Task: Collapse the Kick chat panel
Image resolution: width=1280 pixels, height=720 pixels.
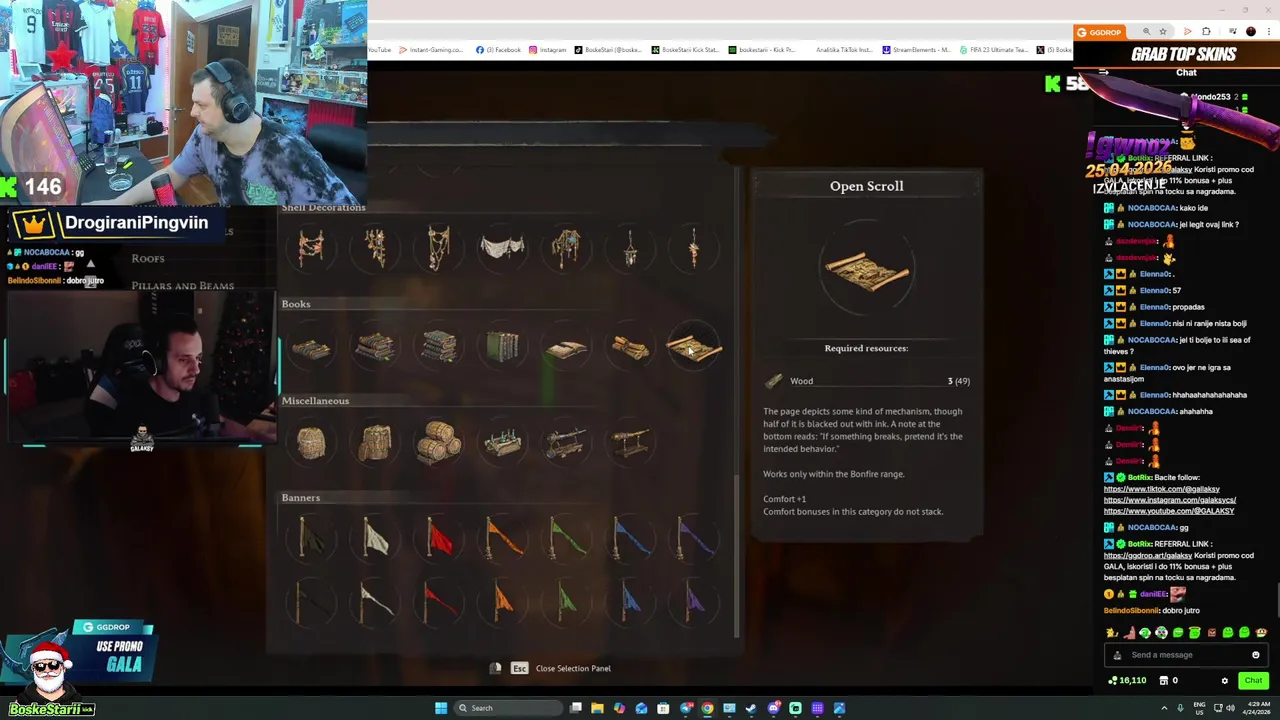Action: [x=1103, y=72]
